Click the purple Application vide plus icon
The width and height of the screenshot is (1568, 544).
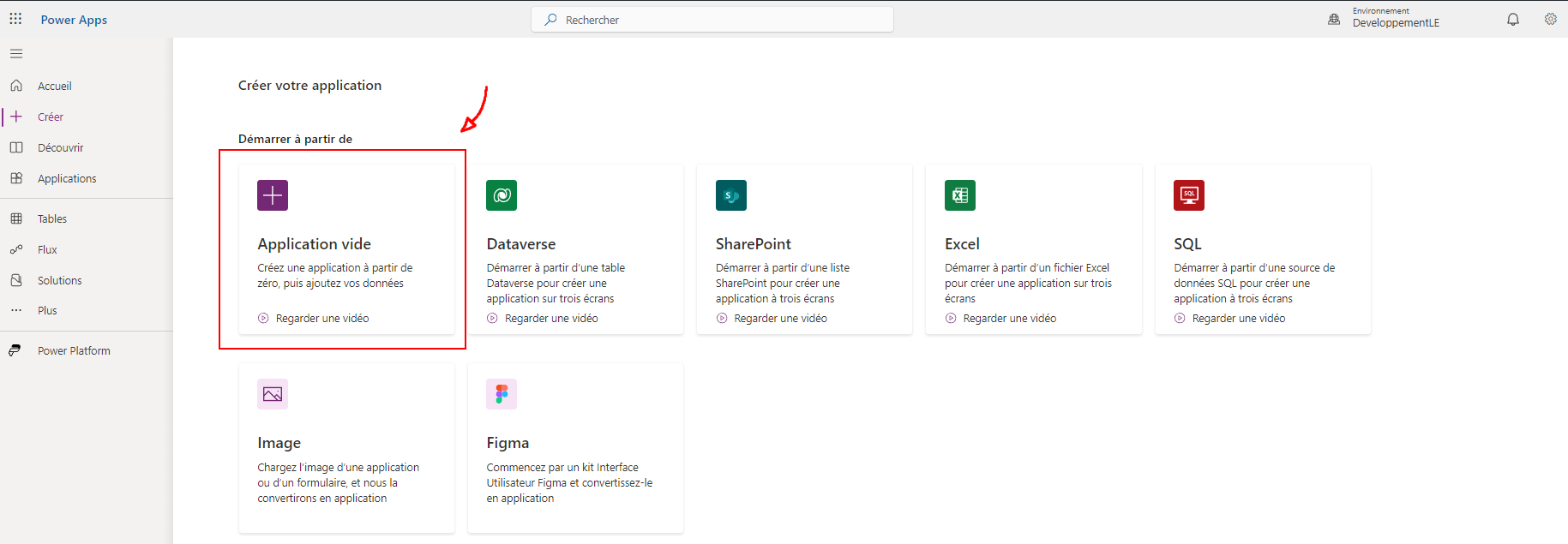point(273,195)
